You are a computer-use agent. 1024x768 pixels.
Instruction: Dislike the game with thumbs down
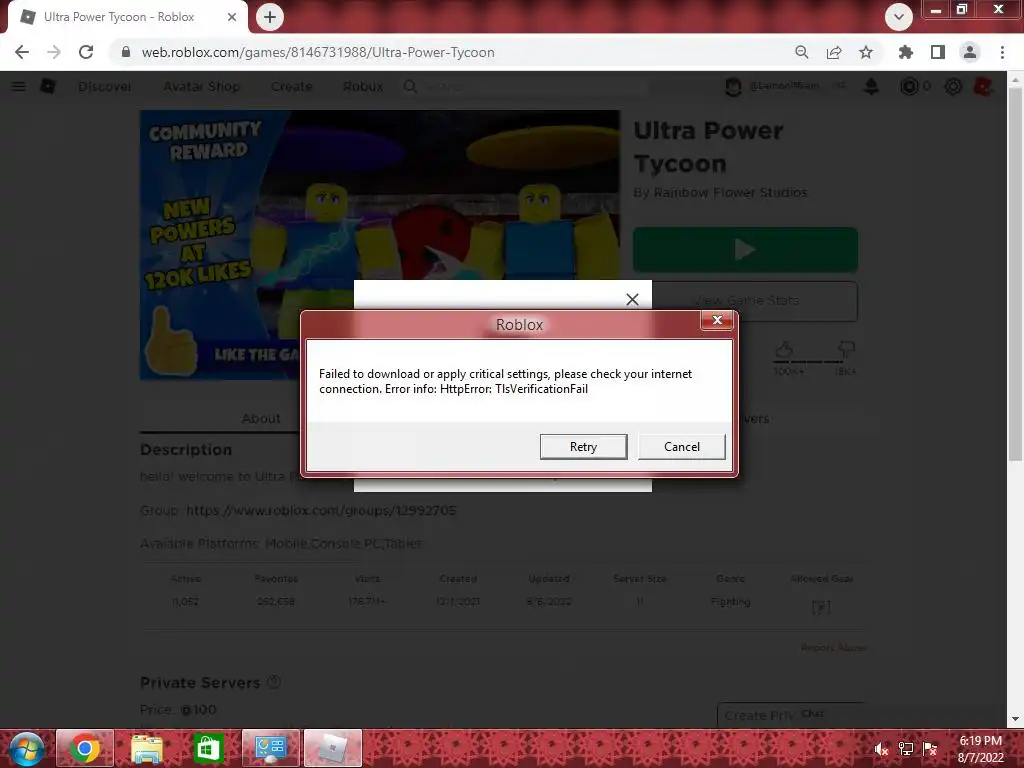pyautogui.click(x=846, y=349)
